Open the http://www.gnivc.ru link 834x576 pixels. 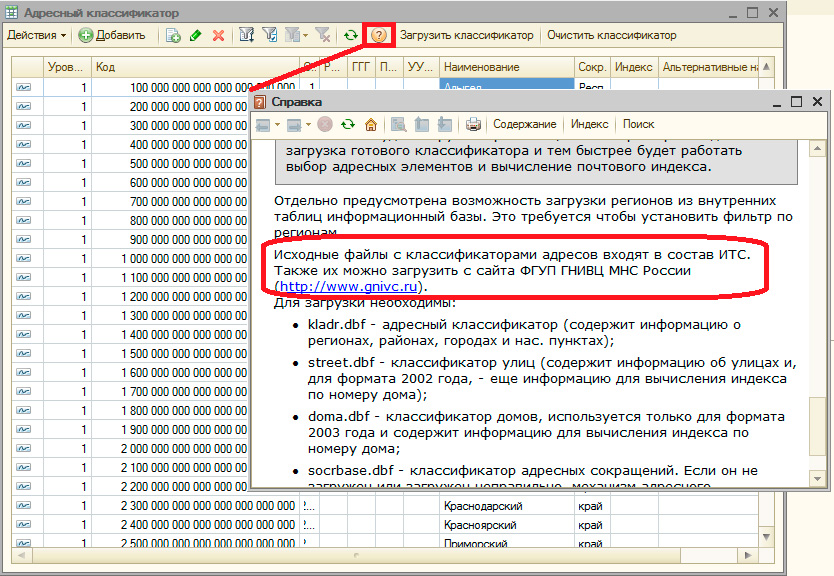[348, 287]
